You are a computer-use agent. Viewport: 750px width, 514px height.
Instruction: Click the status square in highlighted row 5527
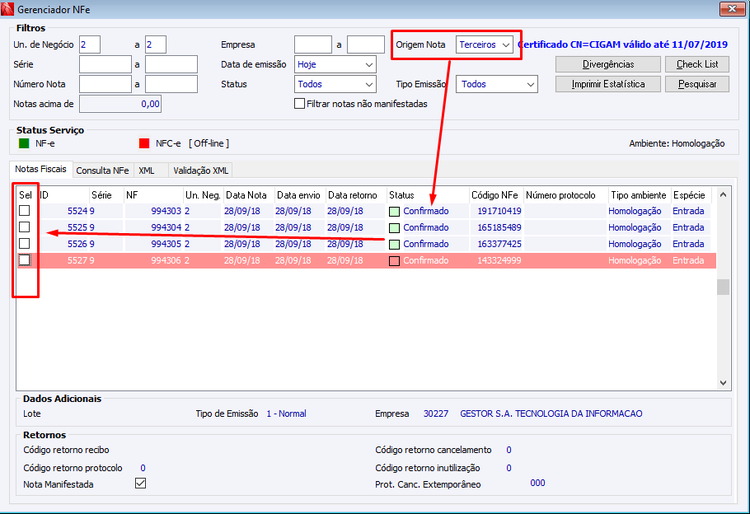[394, 261]
